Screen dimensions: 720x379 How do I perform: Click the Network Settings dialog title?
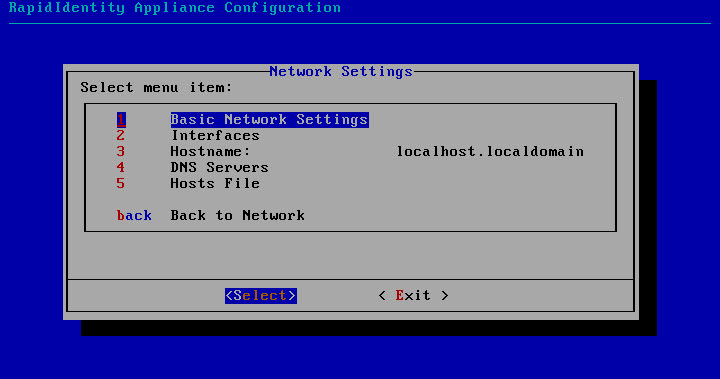341,72
